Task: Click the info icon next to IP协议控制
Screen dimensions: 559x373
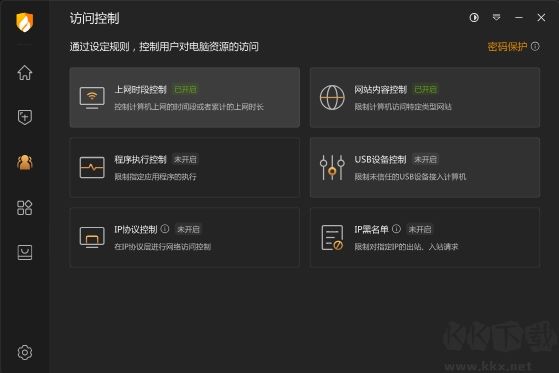Action: tap(165, 229)
